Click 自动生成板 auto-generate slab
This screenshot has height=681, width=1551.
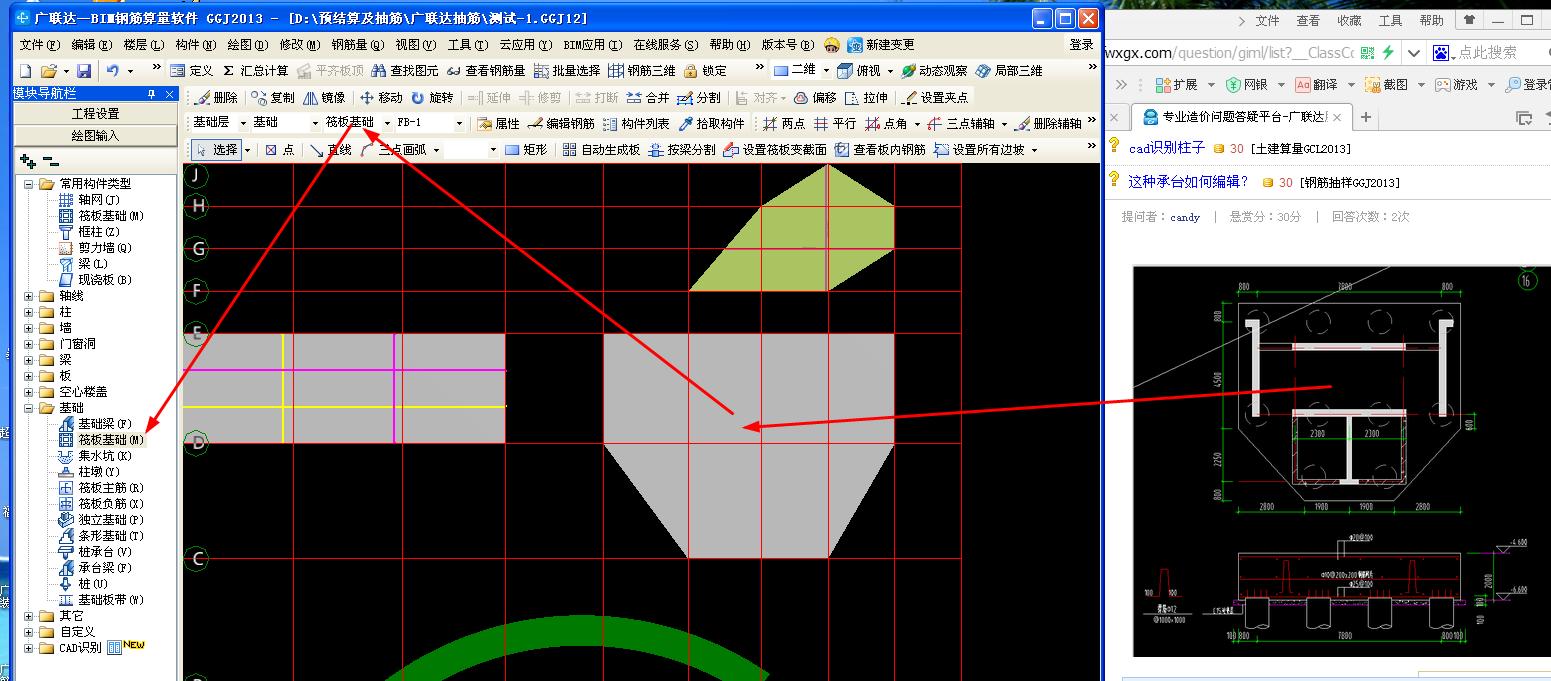pos(600,149)
